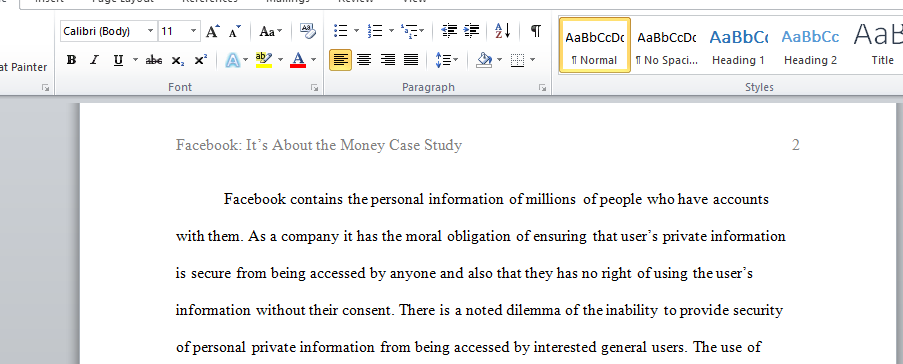This screenshot has width=903, height=364.
Task: Show paragraph marks with pilcrow icon
Action: (x=536, y=31)
